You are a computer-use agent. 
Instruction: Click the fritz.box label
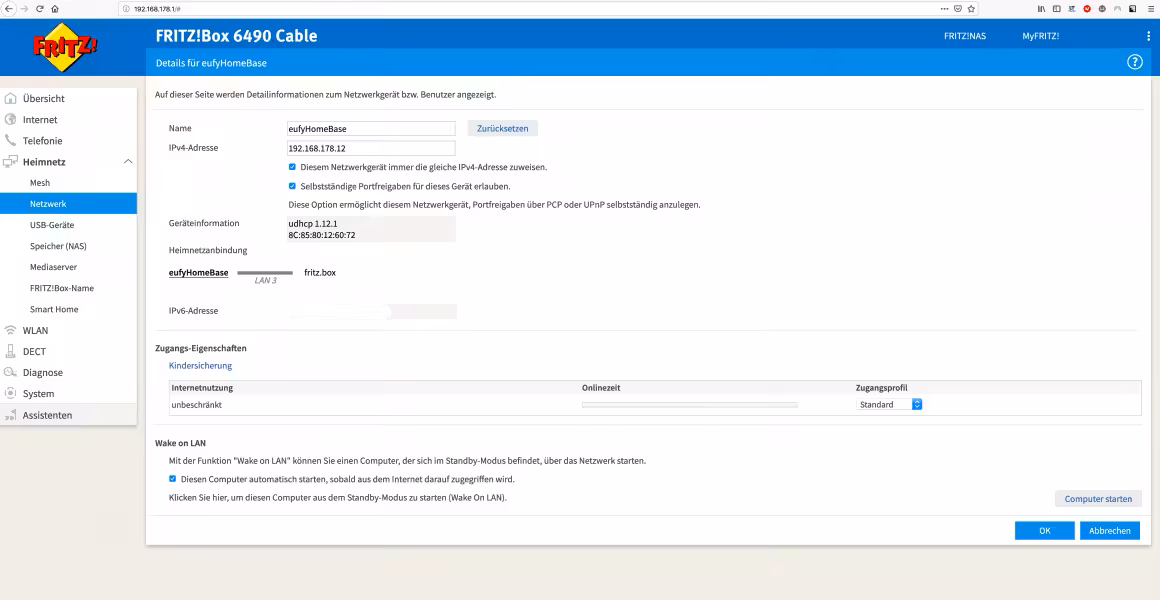tap(320, 273)
